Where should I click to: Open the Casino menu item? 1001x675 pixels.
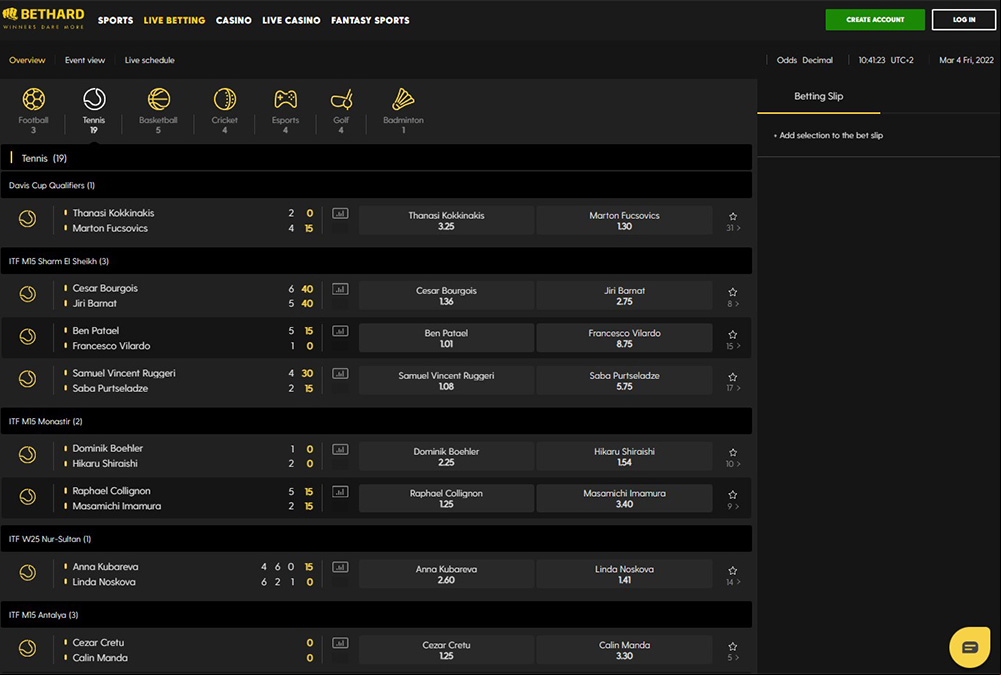(x=234, y=20)
